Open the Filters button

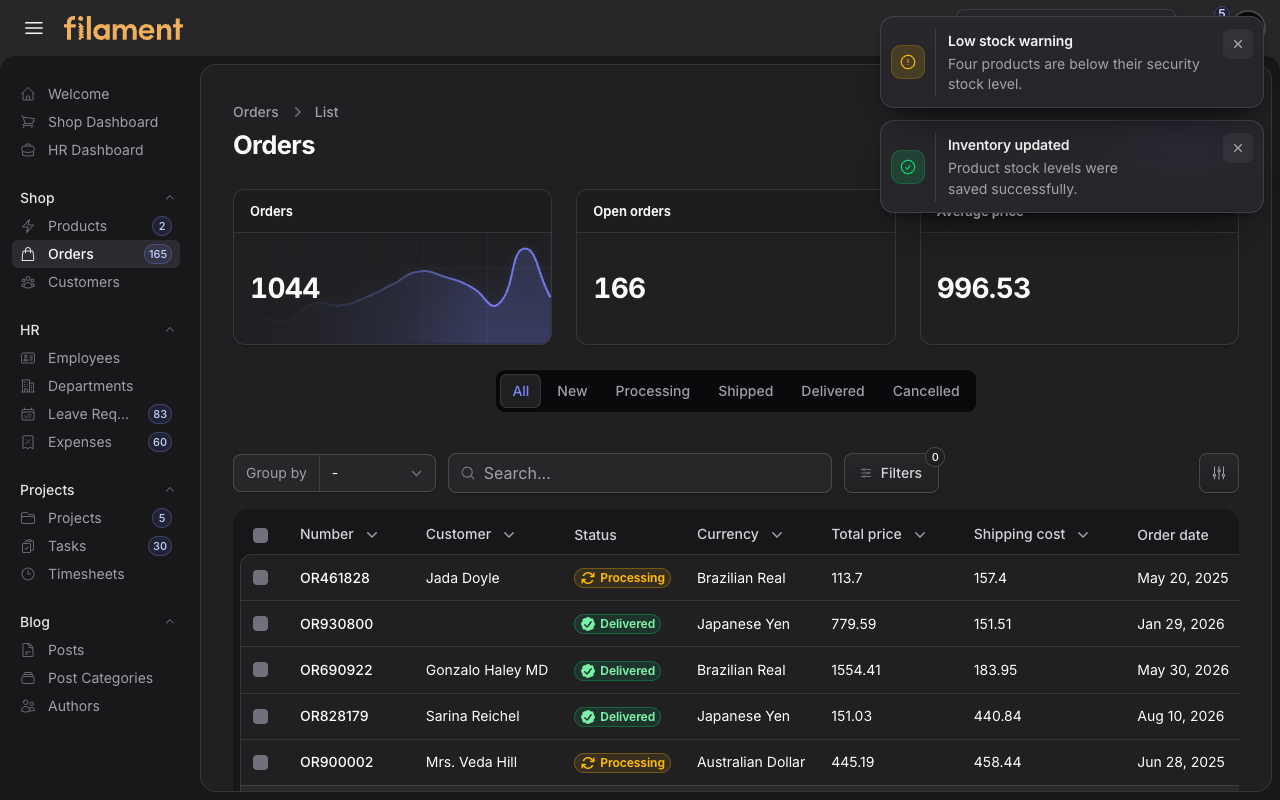point(891,473)
